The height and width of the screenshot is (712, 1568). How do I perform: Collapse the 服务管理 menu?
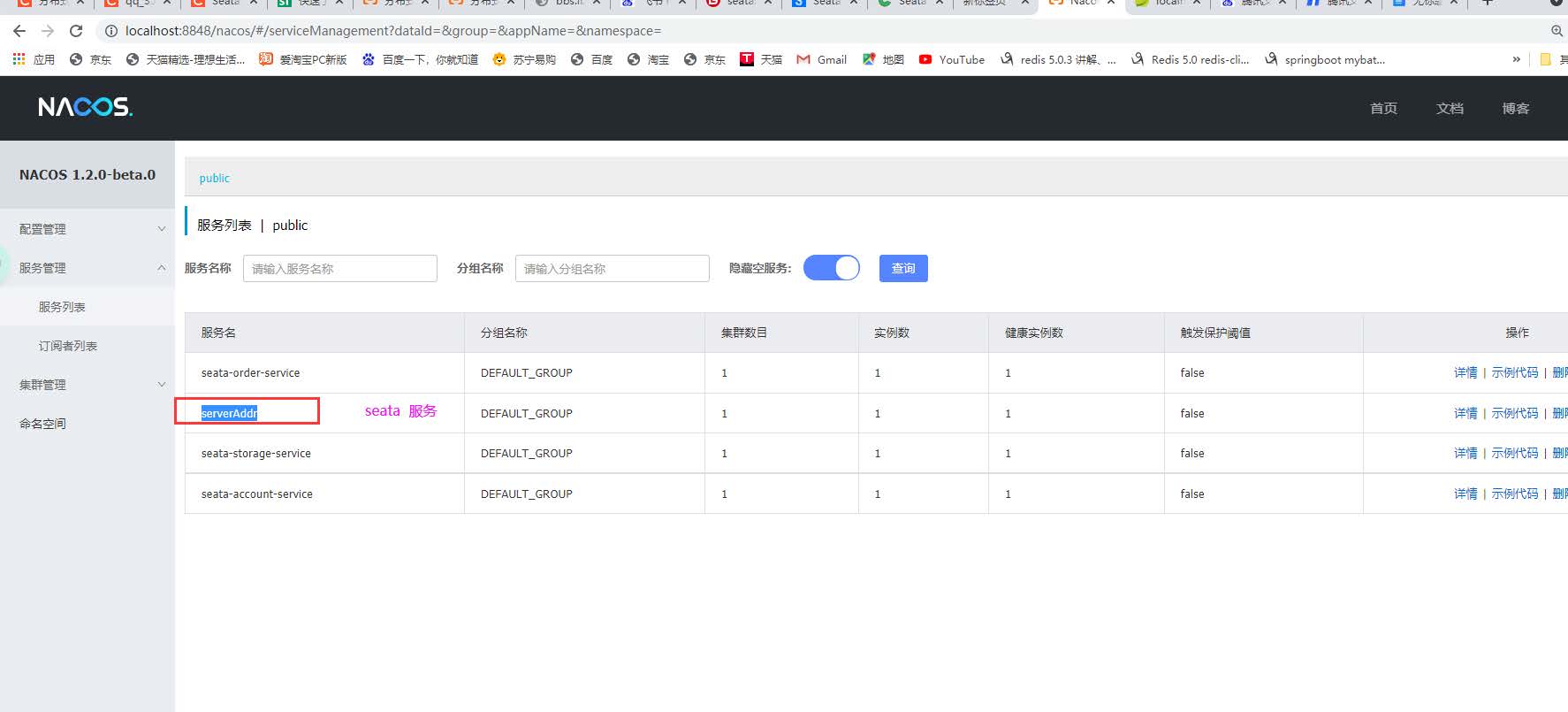pos(88,267)
